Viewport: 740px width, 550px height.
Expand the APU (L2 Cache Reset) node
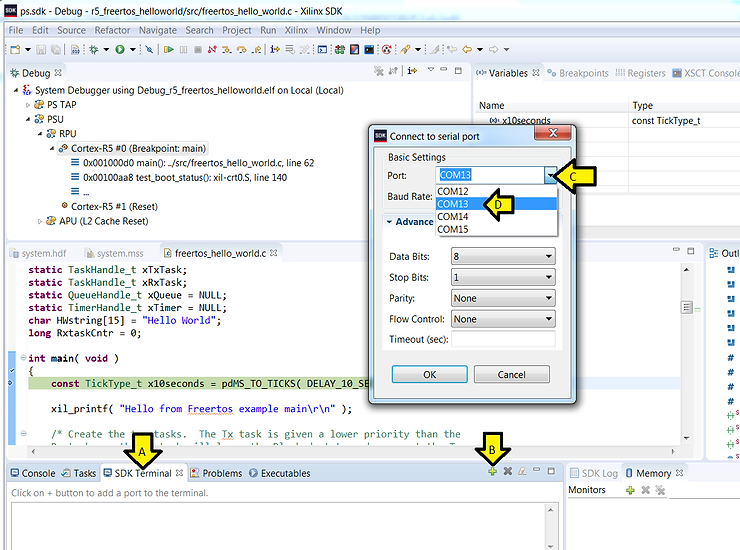40,221
